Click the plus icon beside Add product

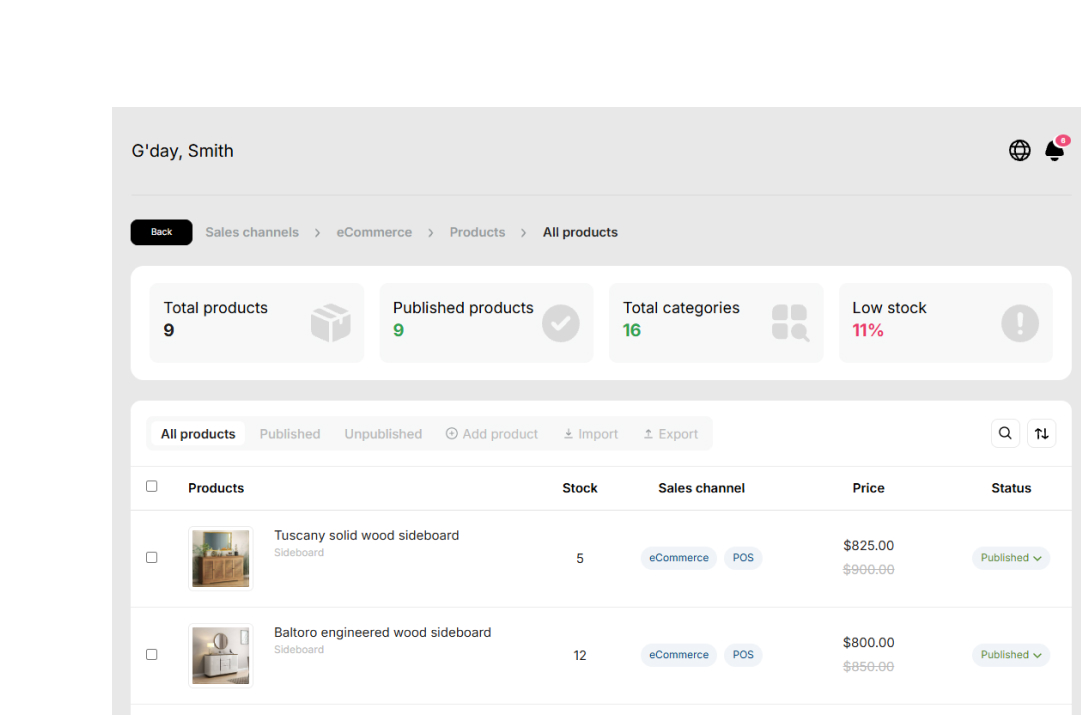coord(452,434)
